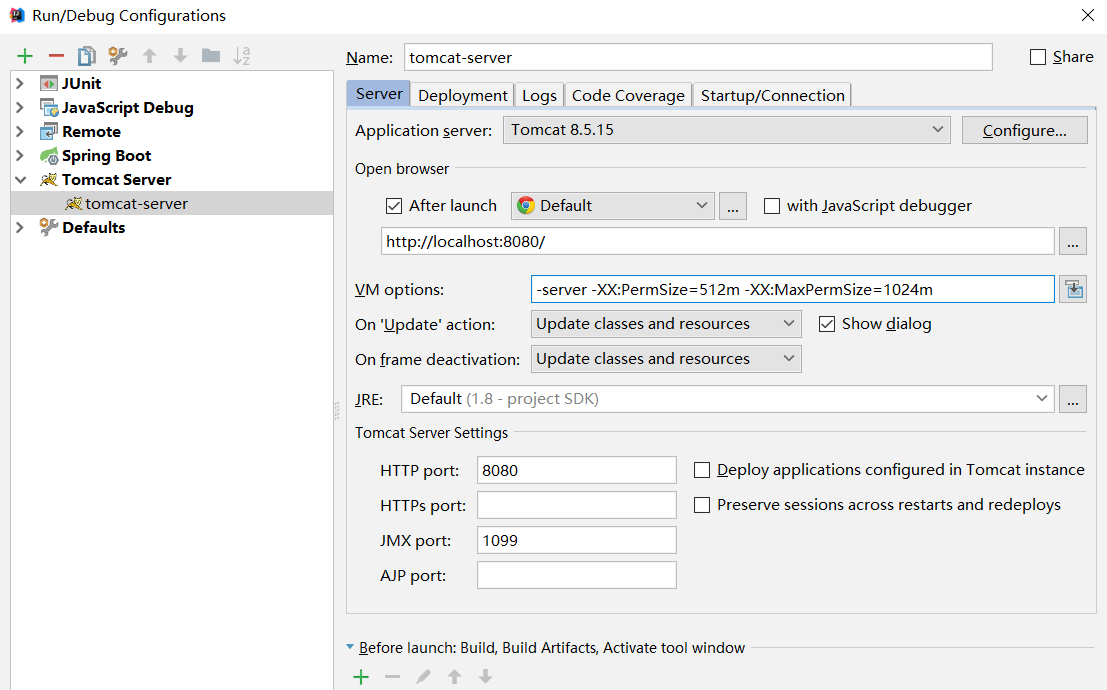Screen dimensions: 1107x690
Task: Click the HTTP port input field
Action: pyautogui.click(x=577, y=470)
